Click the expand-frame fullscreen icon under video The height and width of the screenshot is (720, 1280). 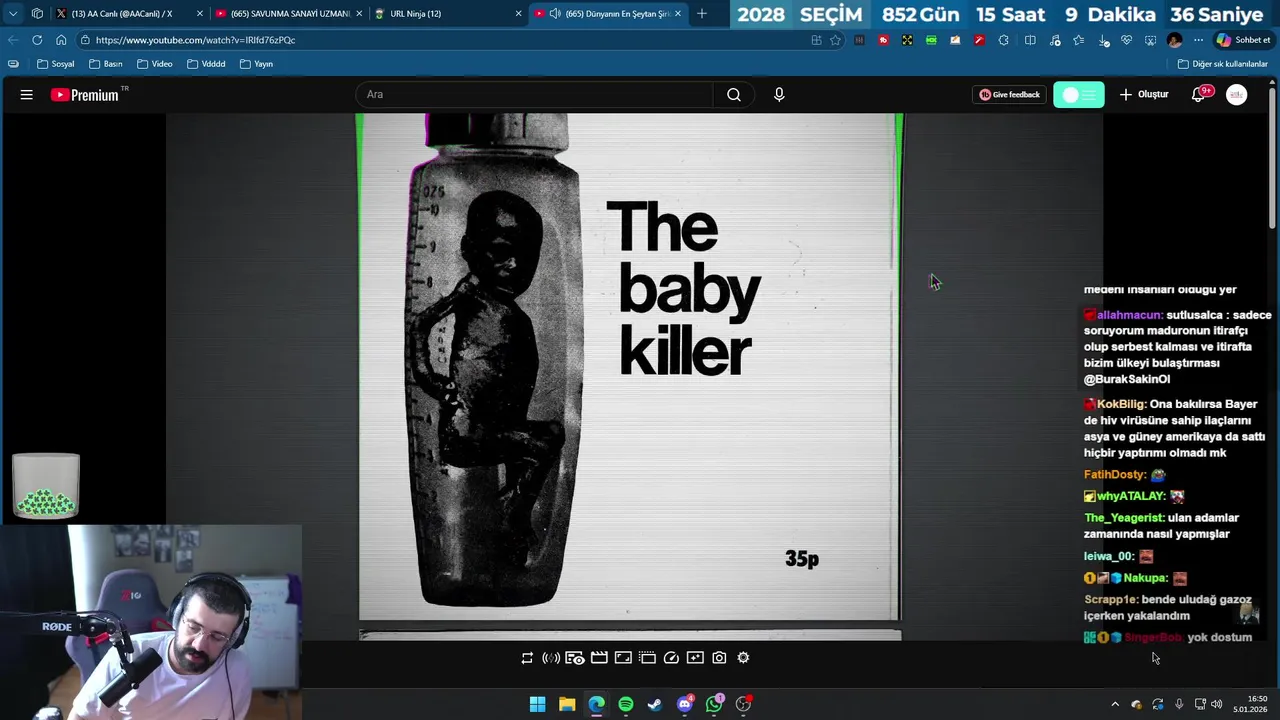623,658
